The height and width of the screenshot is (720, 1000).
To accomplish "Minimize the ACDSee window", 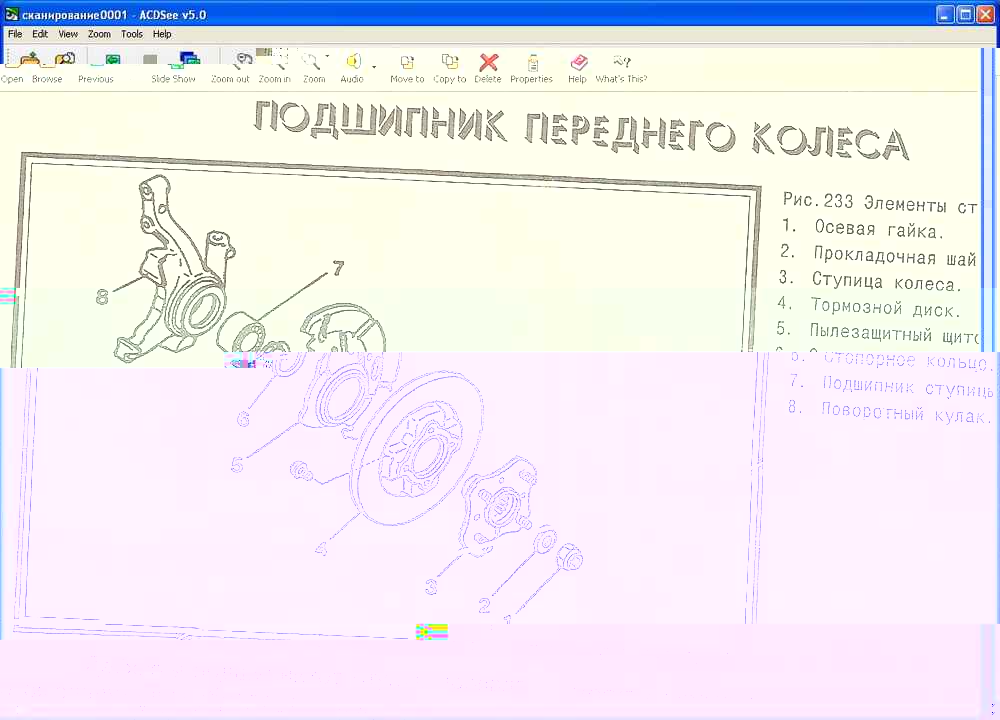I will [x=946, y=14].
